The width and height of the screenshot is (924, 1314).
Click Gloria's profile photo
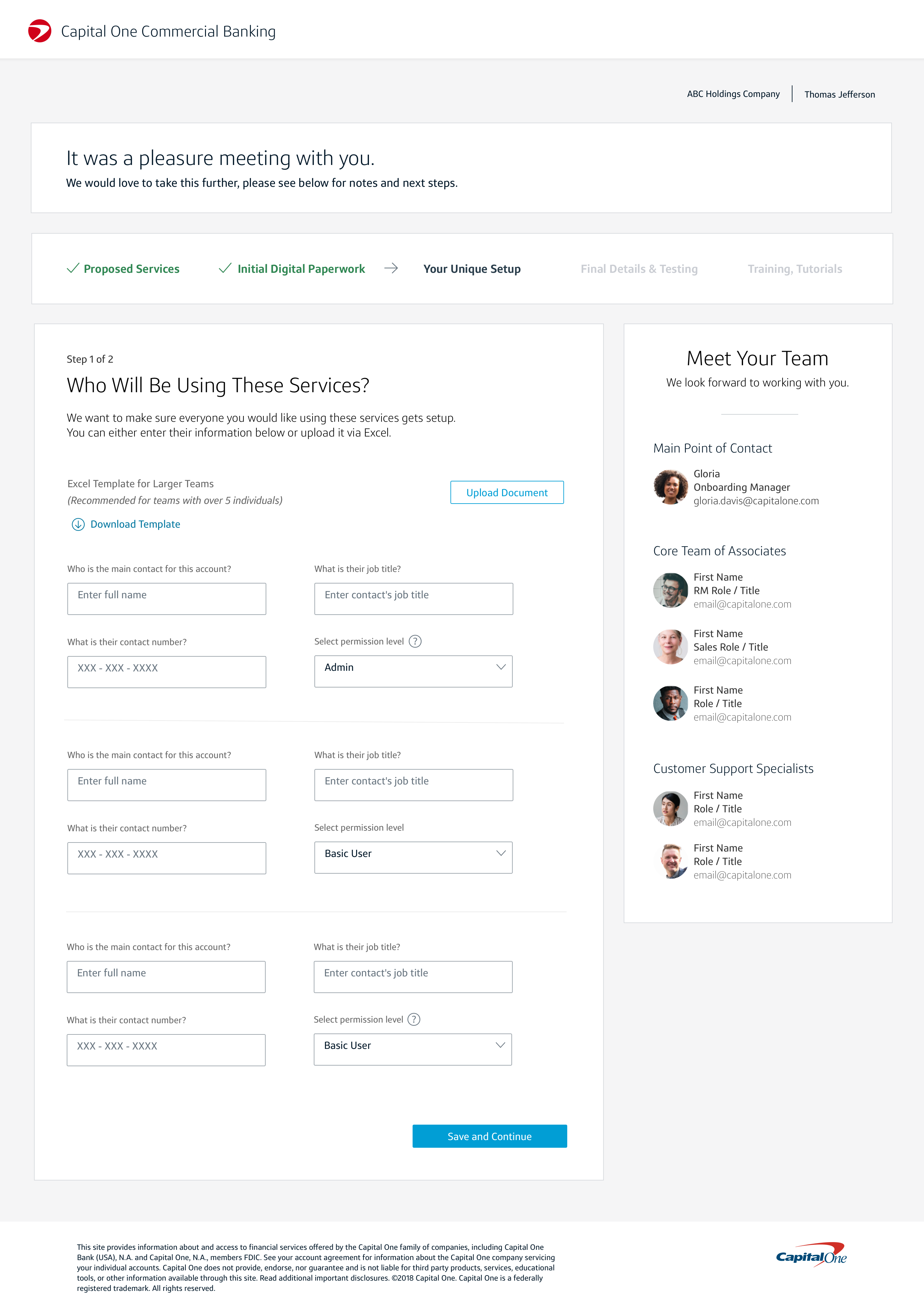671,487
